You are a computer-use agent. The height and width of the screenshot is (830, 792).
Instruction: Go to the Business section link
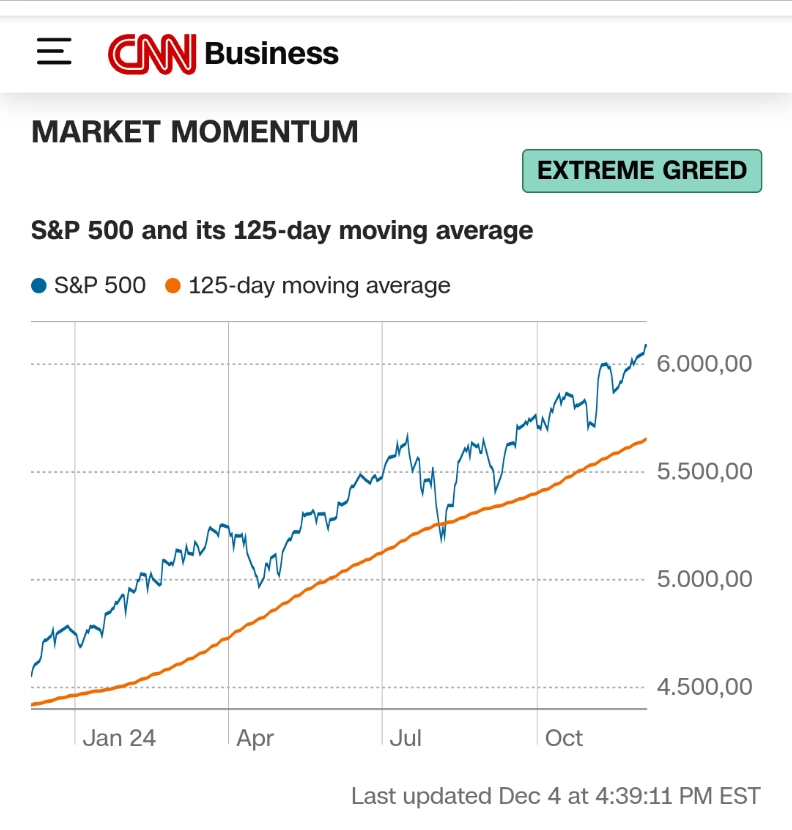pyautogui.click(x=271, y=53)
